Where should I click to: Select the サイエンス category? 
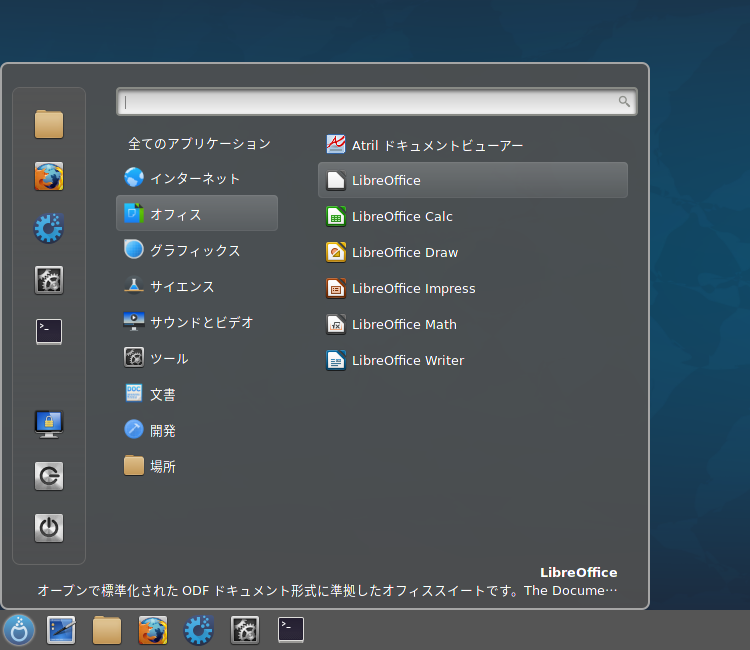197,286
